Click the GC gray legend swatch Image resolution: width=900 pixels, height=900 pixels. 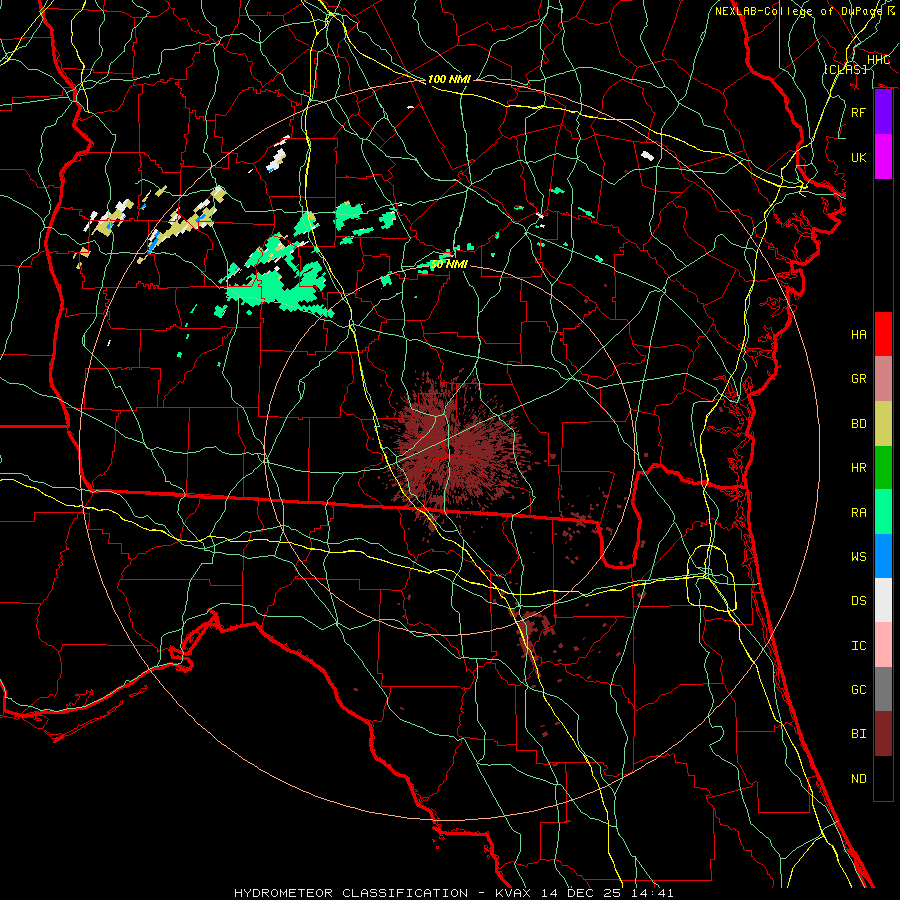click(883, 689)
